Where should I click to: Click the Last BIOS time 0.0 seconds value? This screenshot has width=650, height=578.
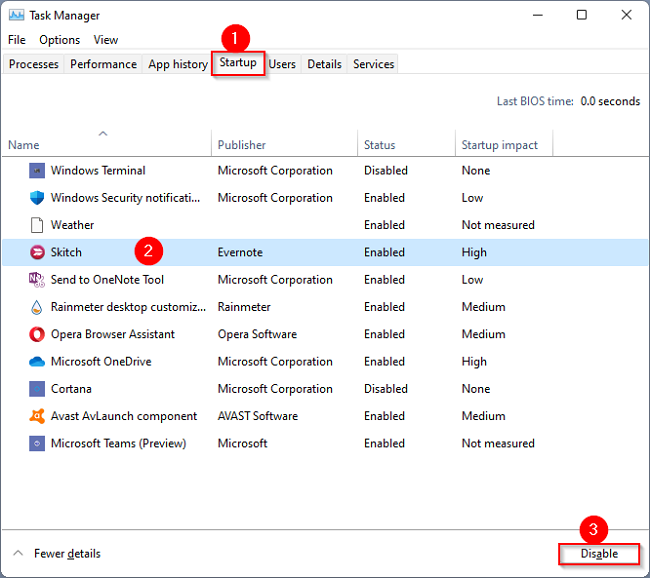pyautogui.click(x=610, y=101)
